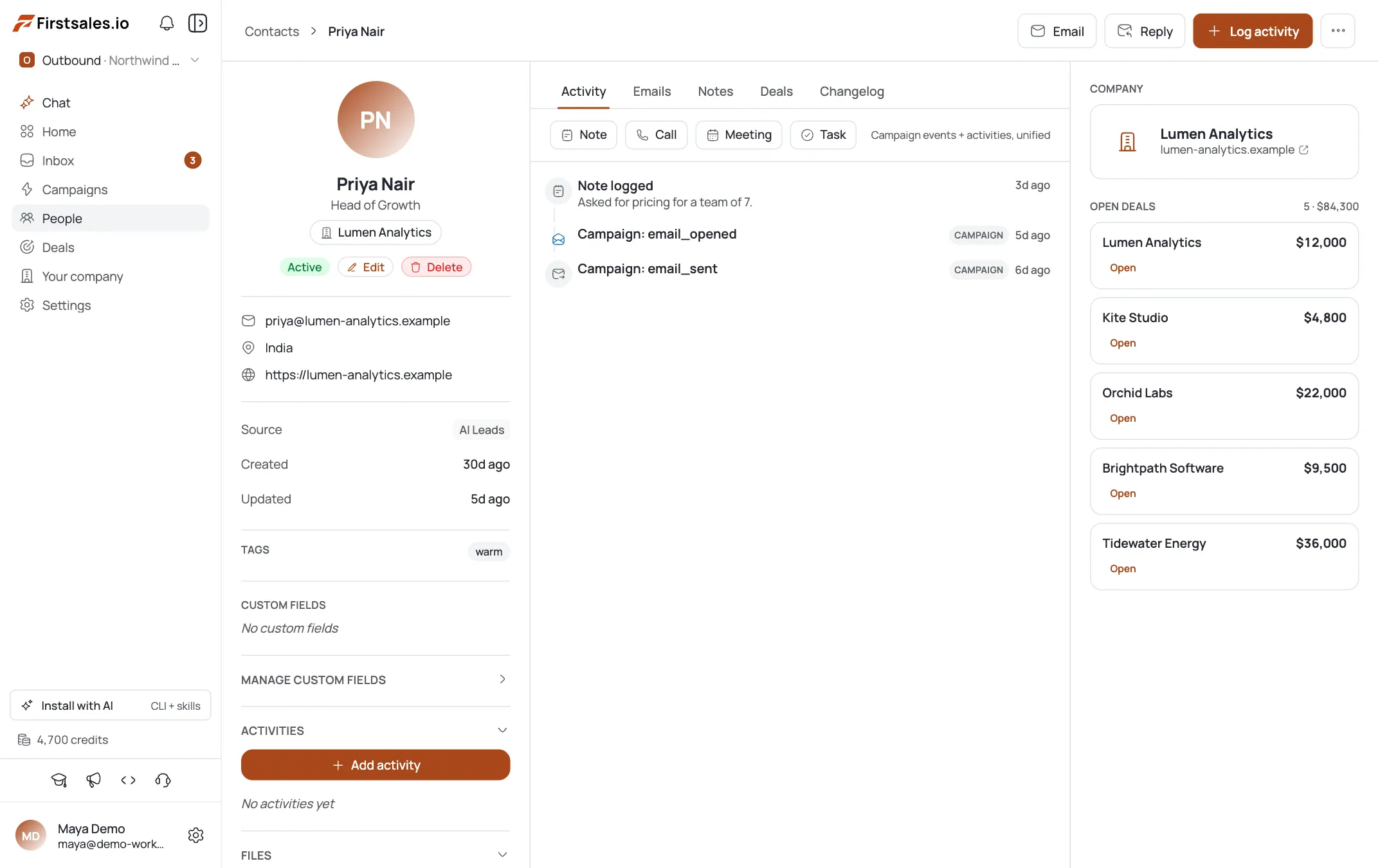The height and width of the screenshot is (868, 1389).
Task: Switch to the Changelog tab
Action: [x=851, y=91]
